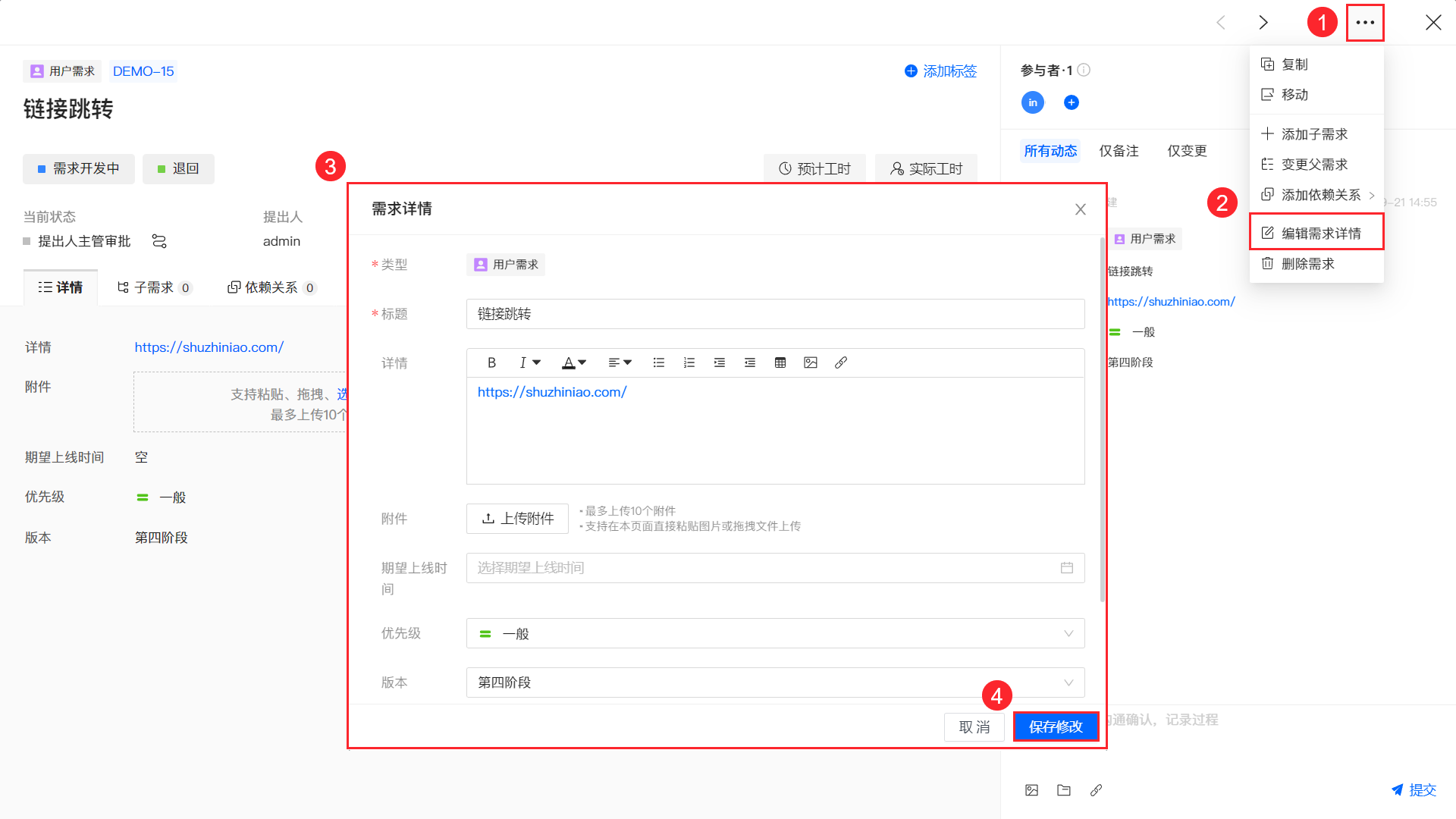Toggle bold formatting in the editor
The image size is (1456, 819).
[491, 362]
